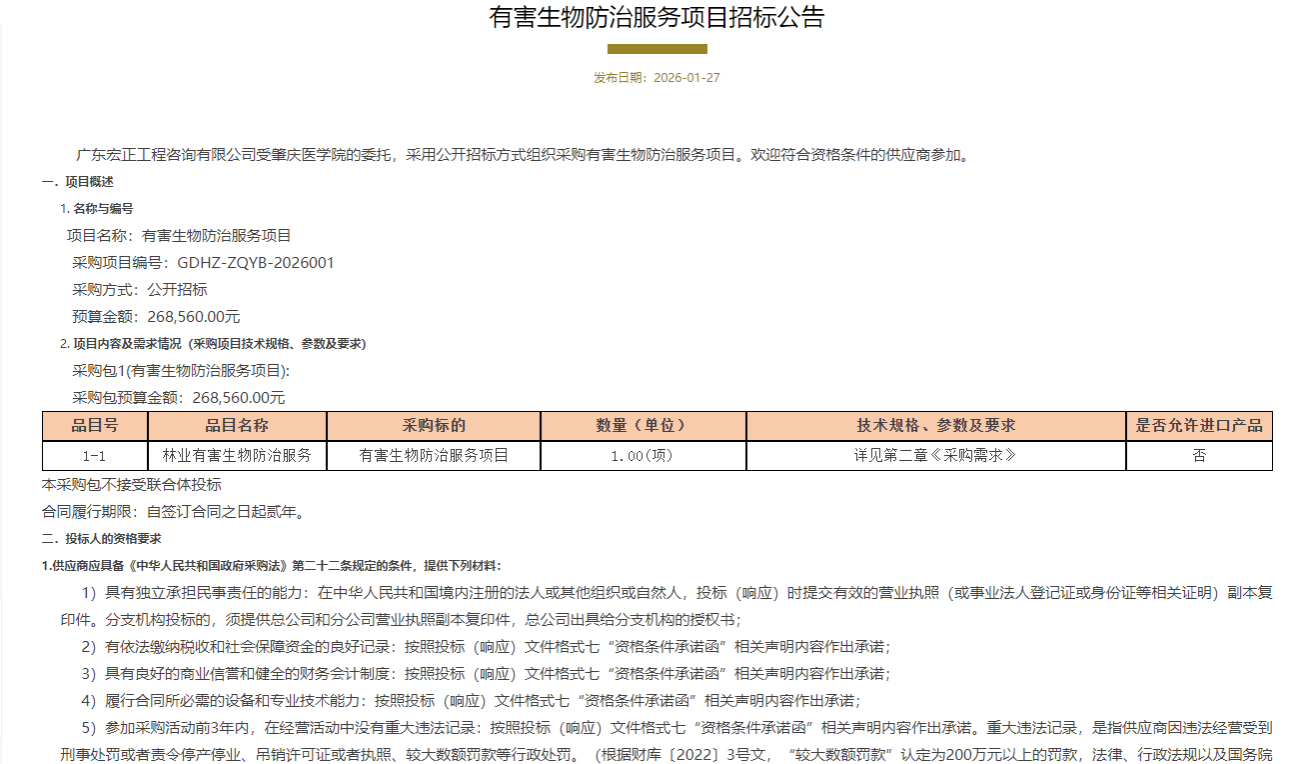The width and height of the screenshot is (1294, 764).
Task: Click the 1.00(项) quantity cell
Action: (643, 456)
